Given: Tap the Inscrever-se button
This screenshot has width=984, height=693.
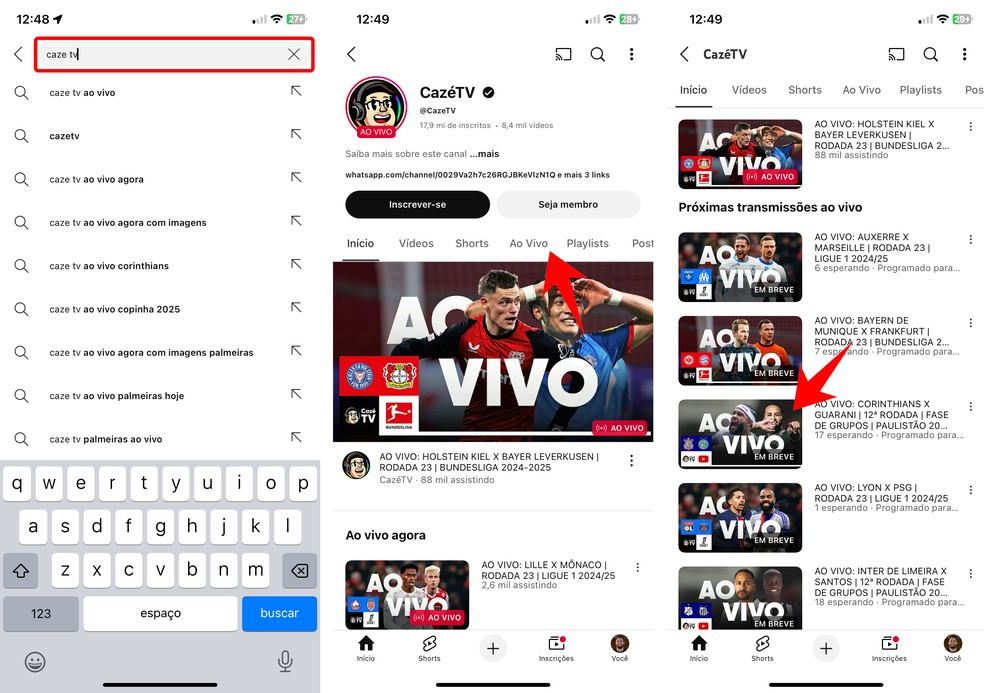Looking at the screenshot, I should [x=417, y=204].
